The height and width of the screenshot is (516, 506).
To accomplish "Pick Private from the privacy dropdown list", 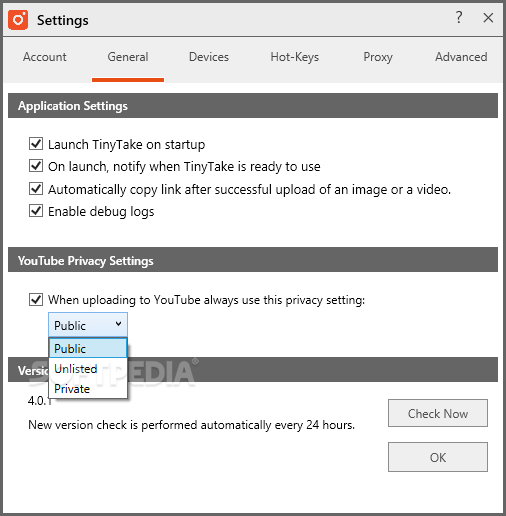I will (x=88, y=389).
